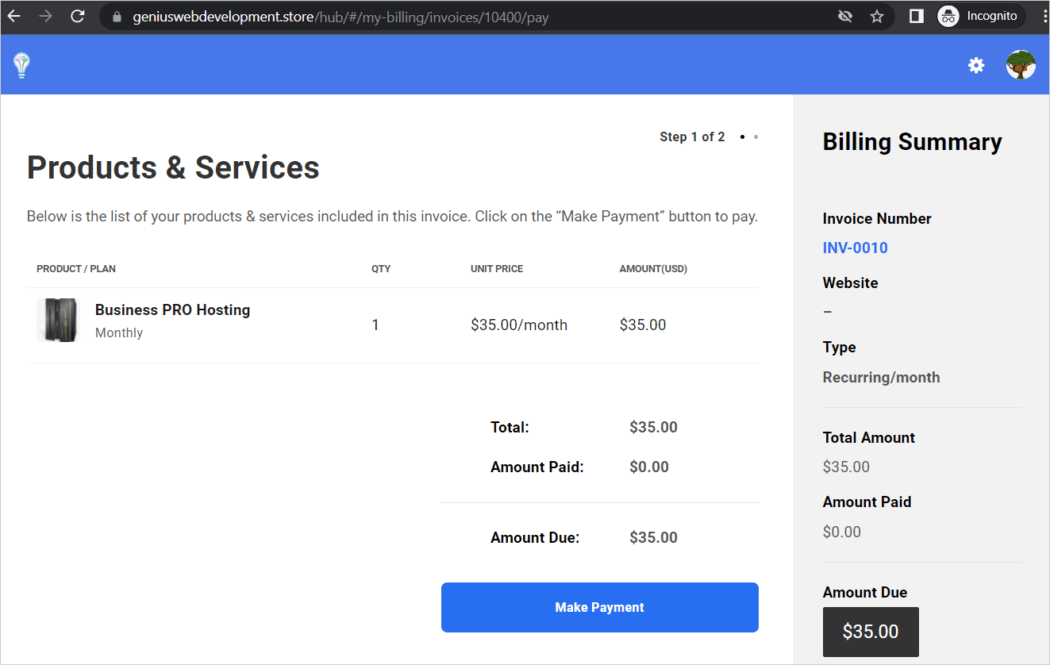Select the Business PRO Hosting product name
The width and height of the screenshot is (1050, 665).
(x=172, y=310)
